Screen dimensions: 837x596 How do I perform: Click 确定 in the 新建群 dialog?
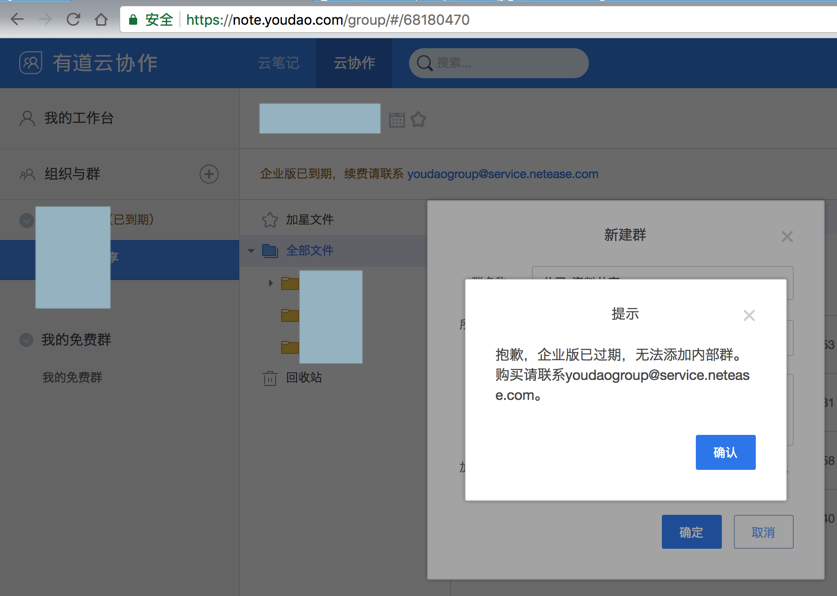691,532
